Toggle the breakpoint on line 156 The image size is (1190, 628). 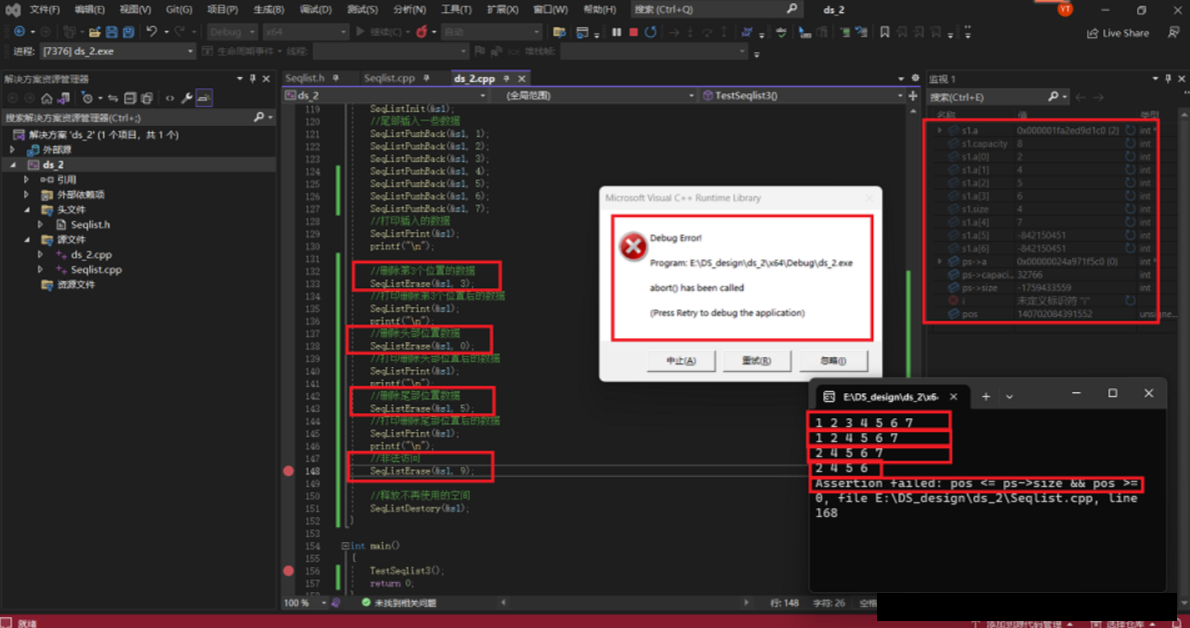pyautogui.click(x=288, y=570)
